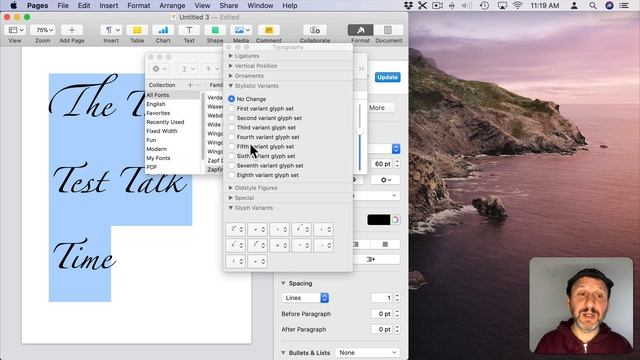This screenshot has width=640, height=360.
Task: Insert a Table from toolbar
Action: point(137,30)
